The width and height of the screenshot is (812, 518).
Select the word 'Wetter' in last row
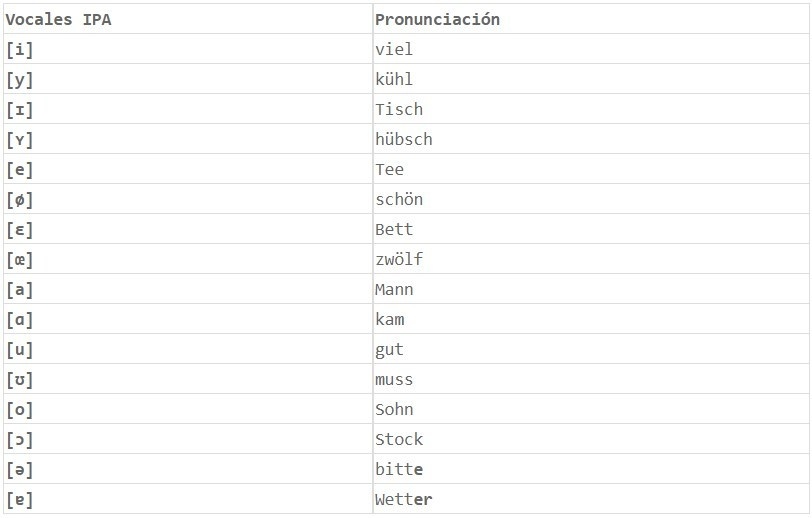point(404,499)
